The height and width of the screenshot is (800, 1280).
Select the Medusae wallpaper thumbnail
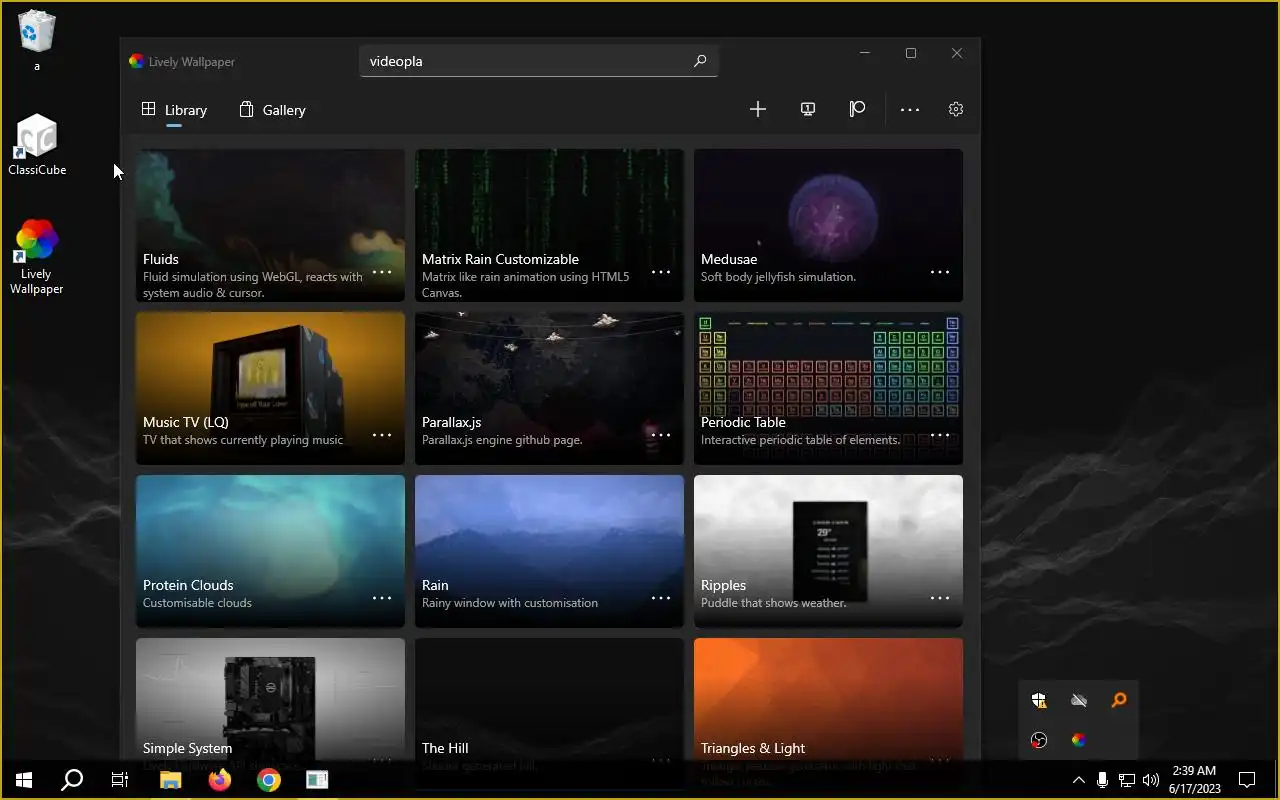tap(828, 225)
